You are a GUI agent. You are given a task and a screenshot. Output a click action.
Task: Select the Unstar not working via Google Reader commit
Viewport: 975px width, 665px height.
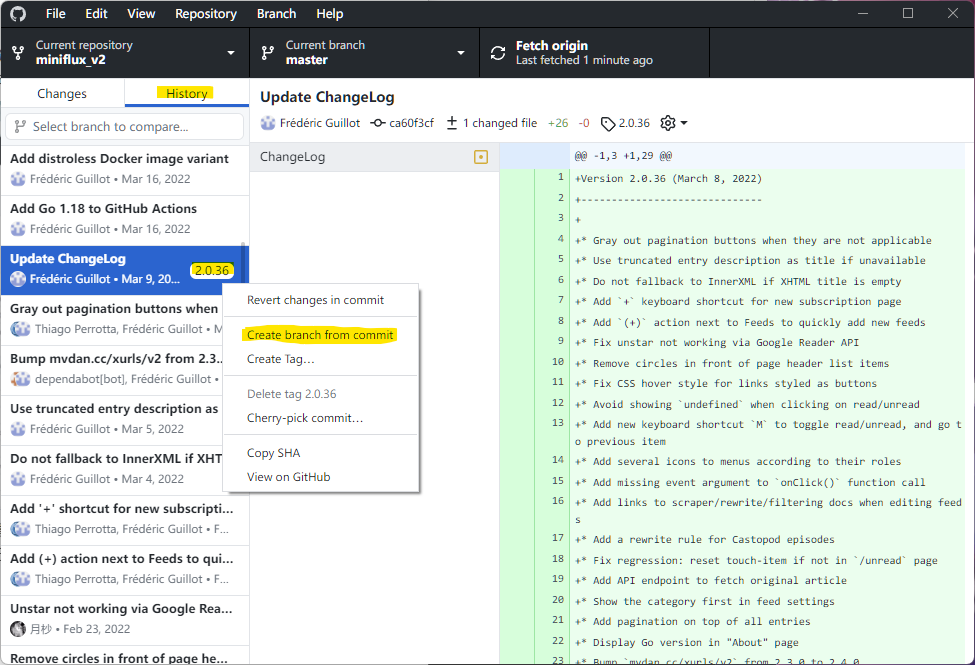124,619
